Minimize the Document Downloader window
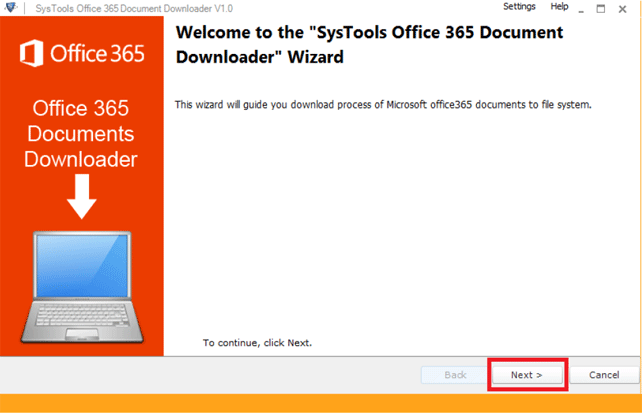This screenshot has height=413, width=642. click(581, 9)
